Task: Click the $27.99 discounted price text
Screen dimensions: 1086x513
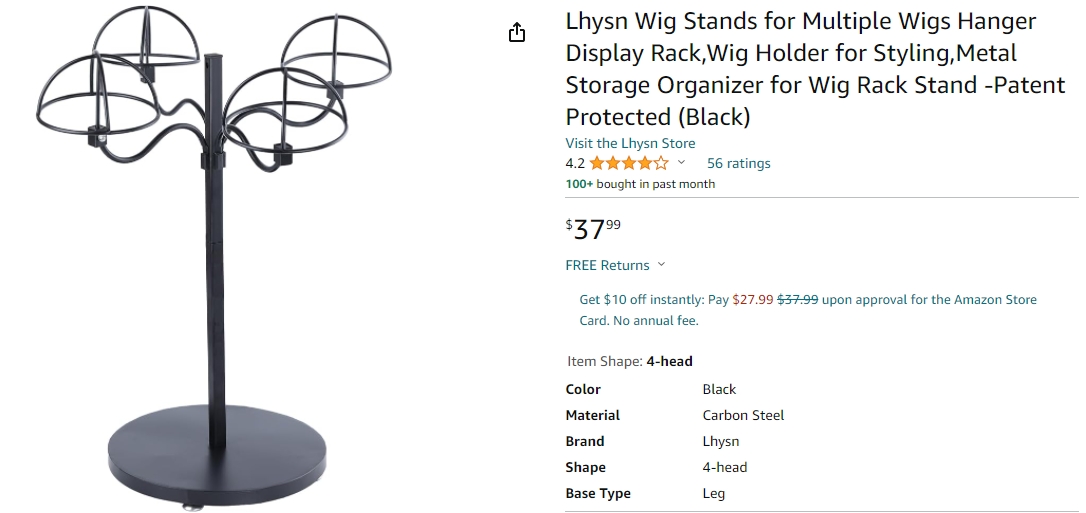Action: 753,299
